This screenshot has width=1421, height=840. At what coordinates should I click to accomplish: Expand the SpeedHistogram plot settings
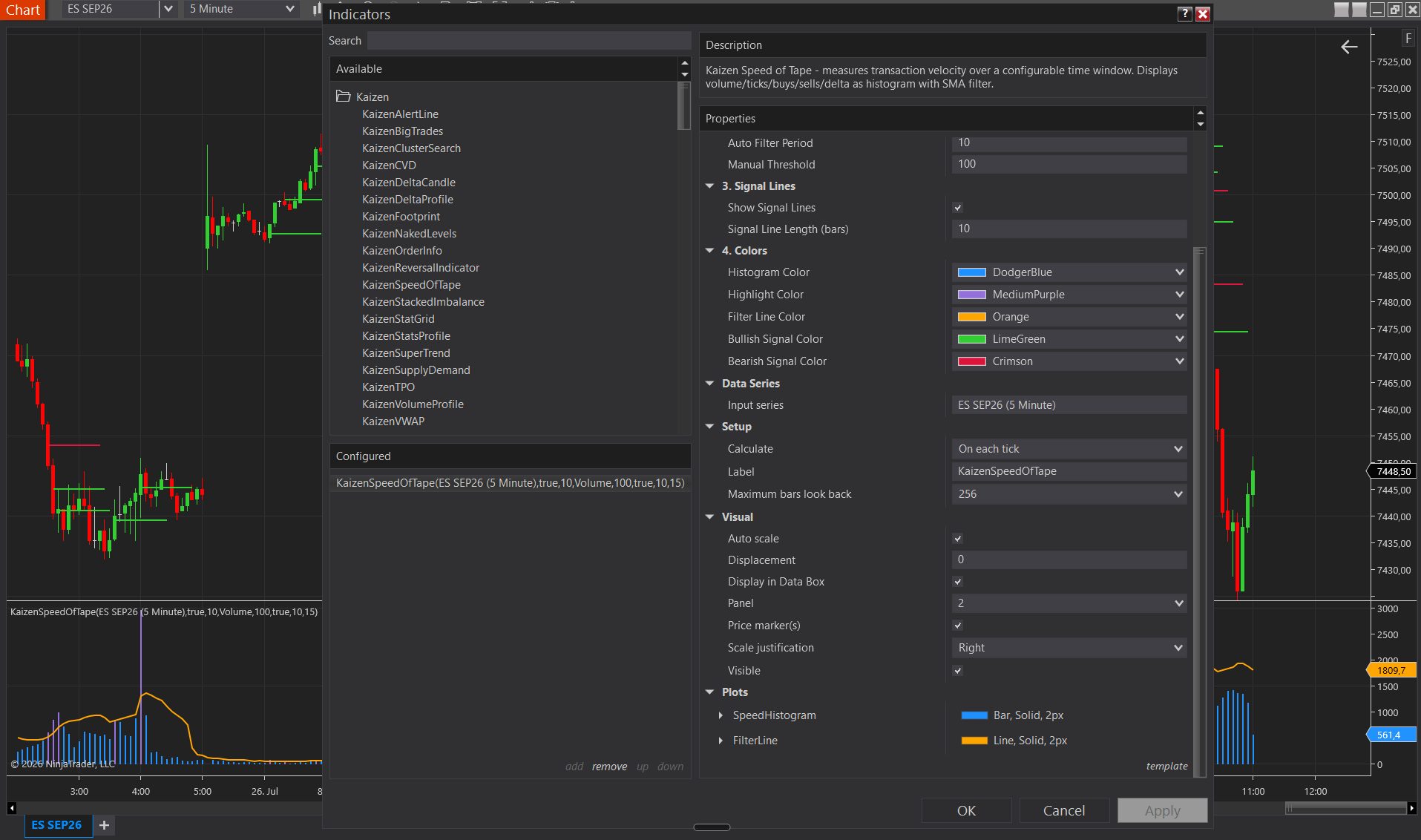[721, 715]
